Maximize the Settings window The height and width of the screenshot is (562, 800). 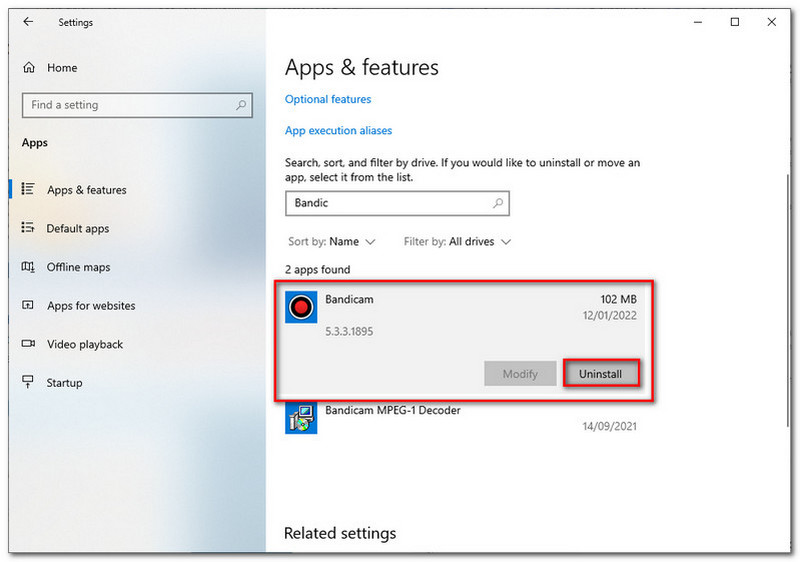coord(735,22)
